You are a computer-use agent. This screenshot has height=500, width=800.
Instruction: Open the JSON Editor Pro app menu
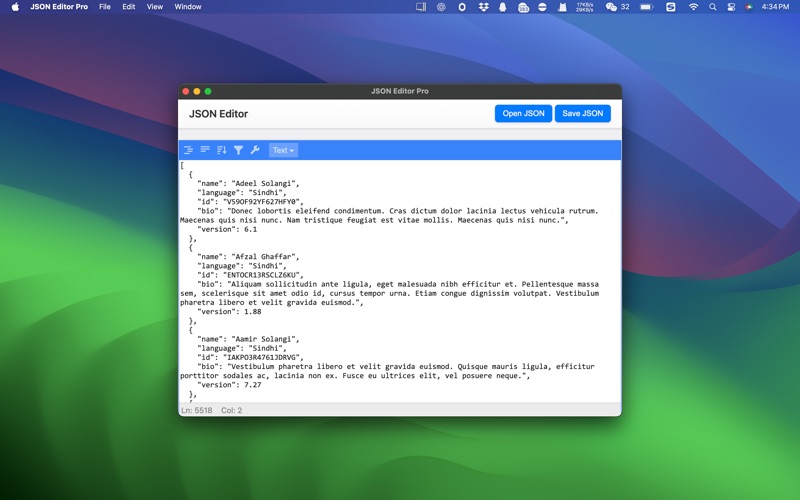[x=59, y=7]
